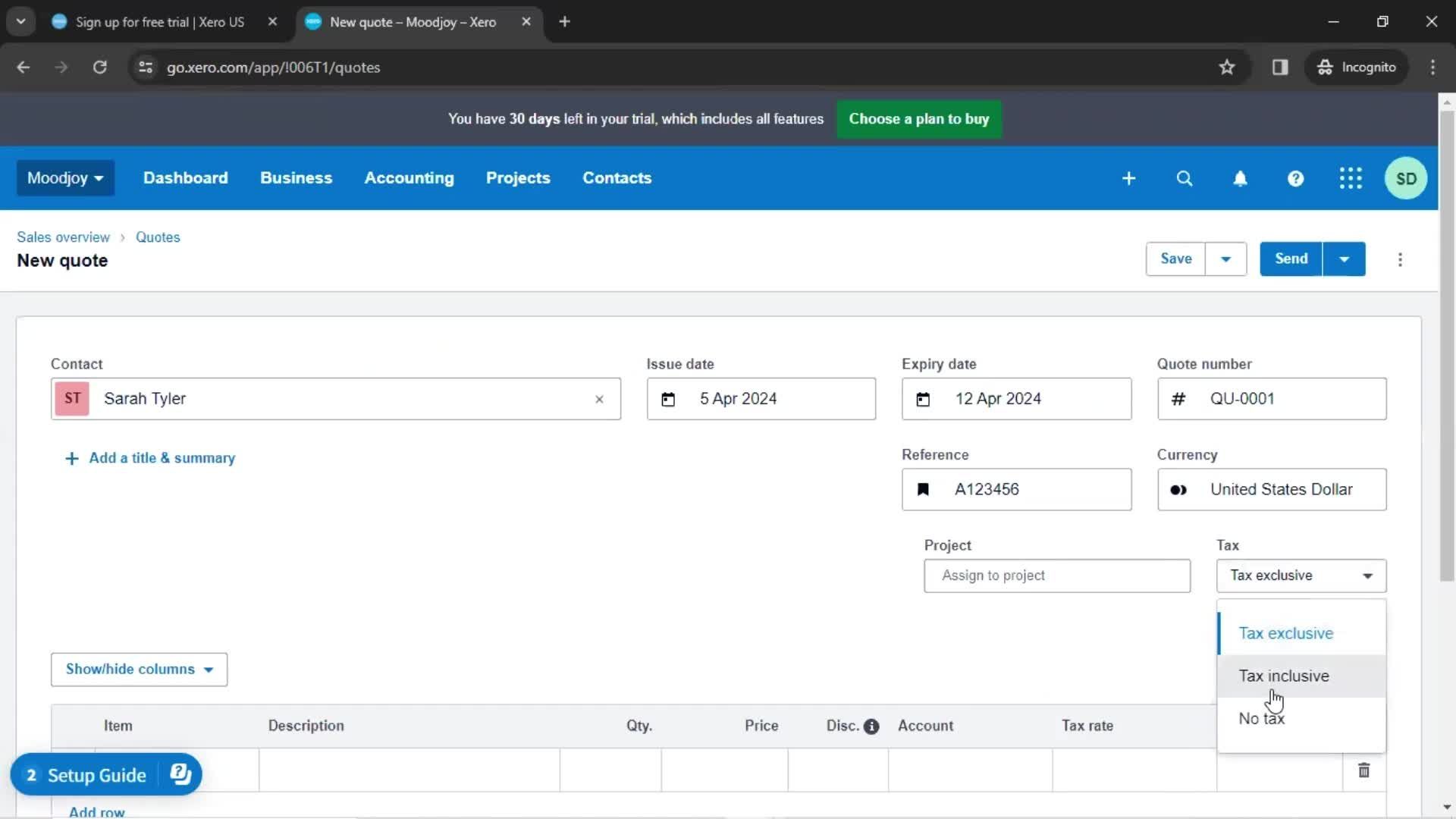Close the Sign up for free trial tab

[x=272, y=22]
